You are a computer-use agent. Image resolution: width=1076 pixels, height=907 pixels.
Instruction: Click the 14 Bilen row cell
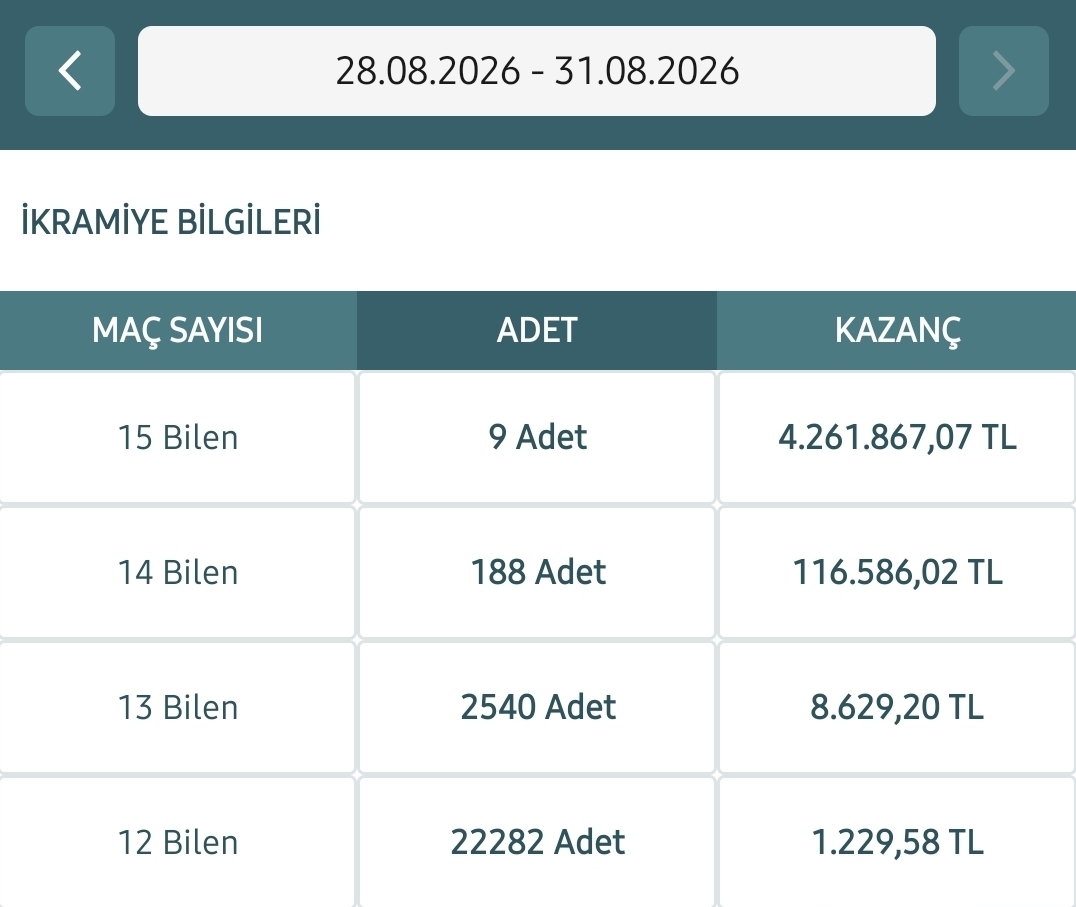(178, 572)
